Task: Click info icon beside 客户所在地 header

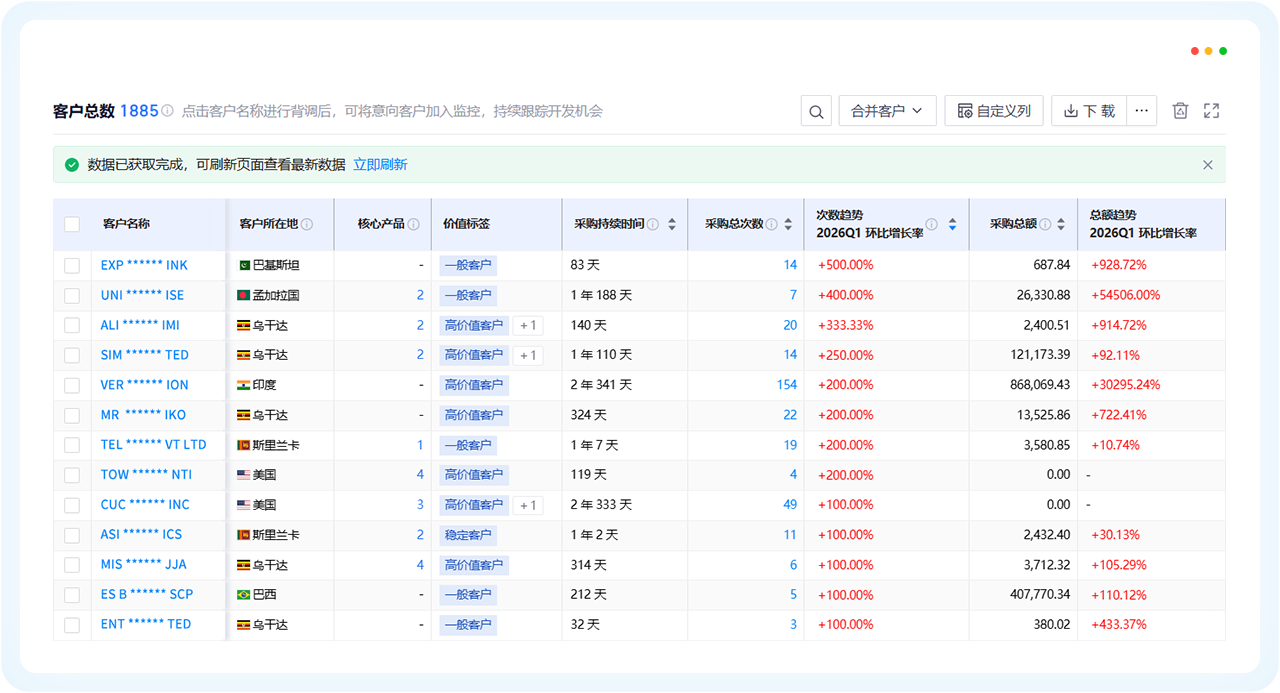Action: click(x=307, y=225)
